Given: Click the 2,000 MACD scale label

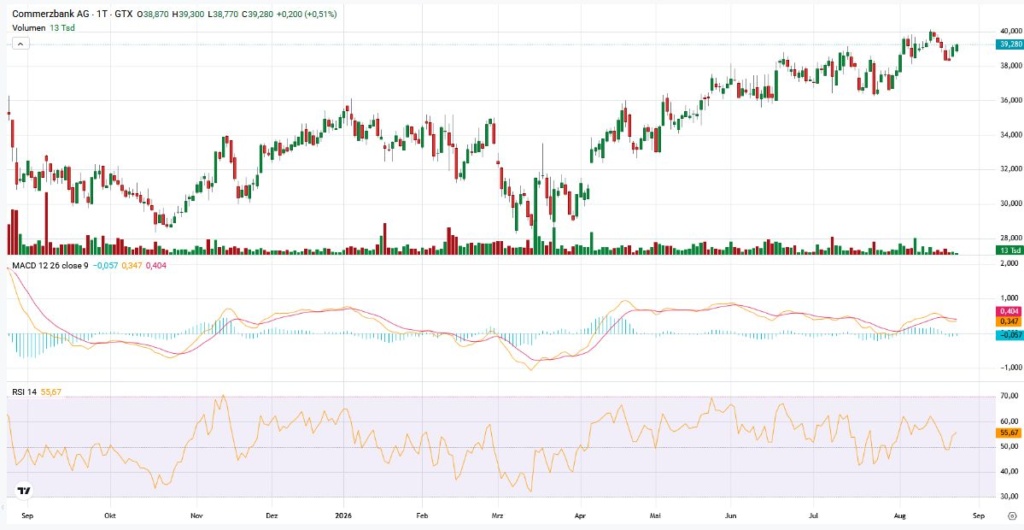Looking at the screenshot, I should (x=1011, y=263).
